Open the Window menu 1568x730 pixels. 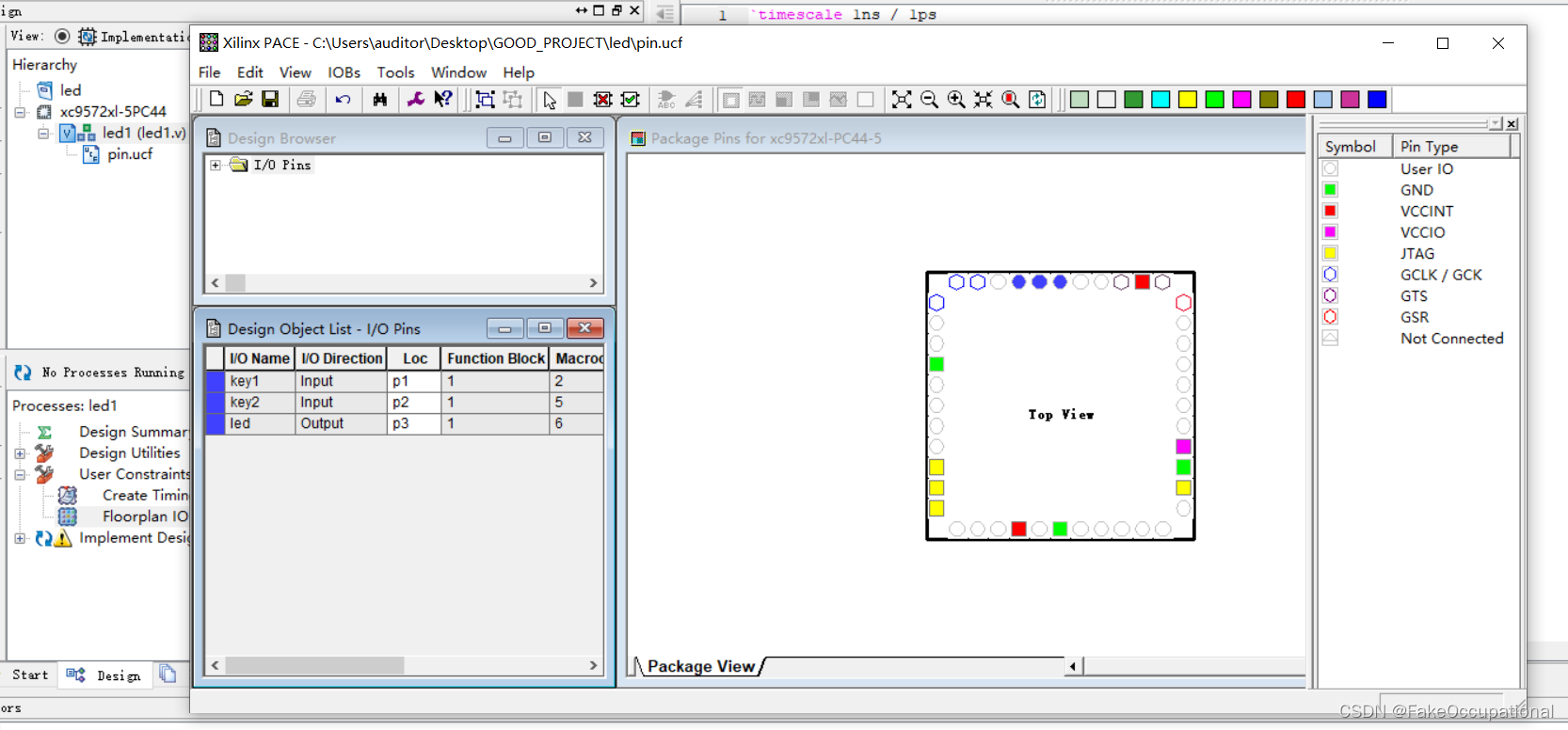click(458, 72)
